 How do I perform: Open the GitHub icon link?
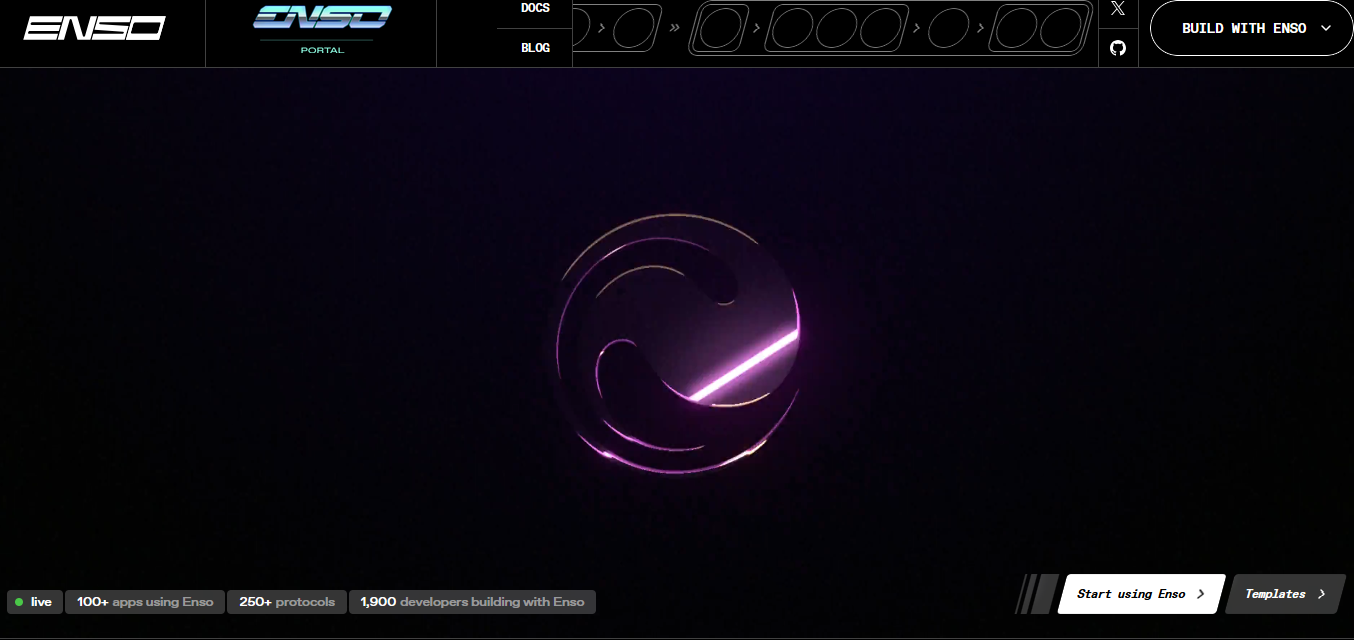coord(1118,47)
